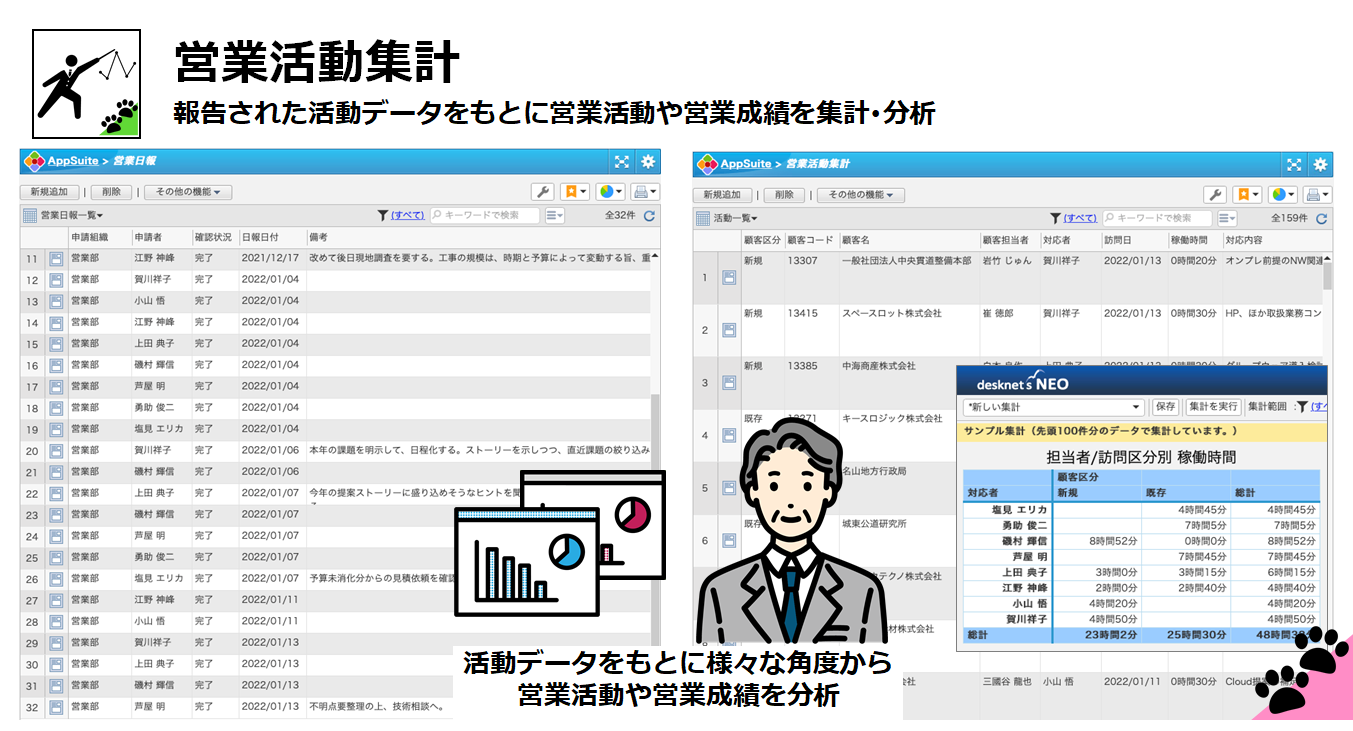Viewport: 1353px width, 731px height.
Task: Click the gear settings icon in 営業日報 header
Action: [648, 162]
